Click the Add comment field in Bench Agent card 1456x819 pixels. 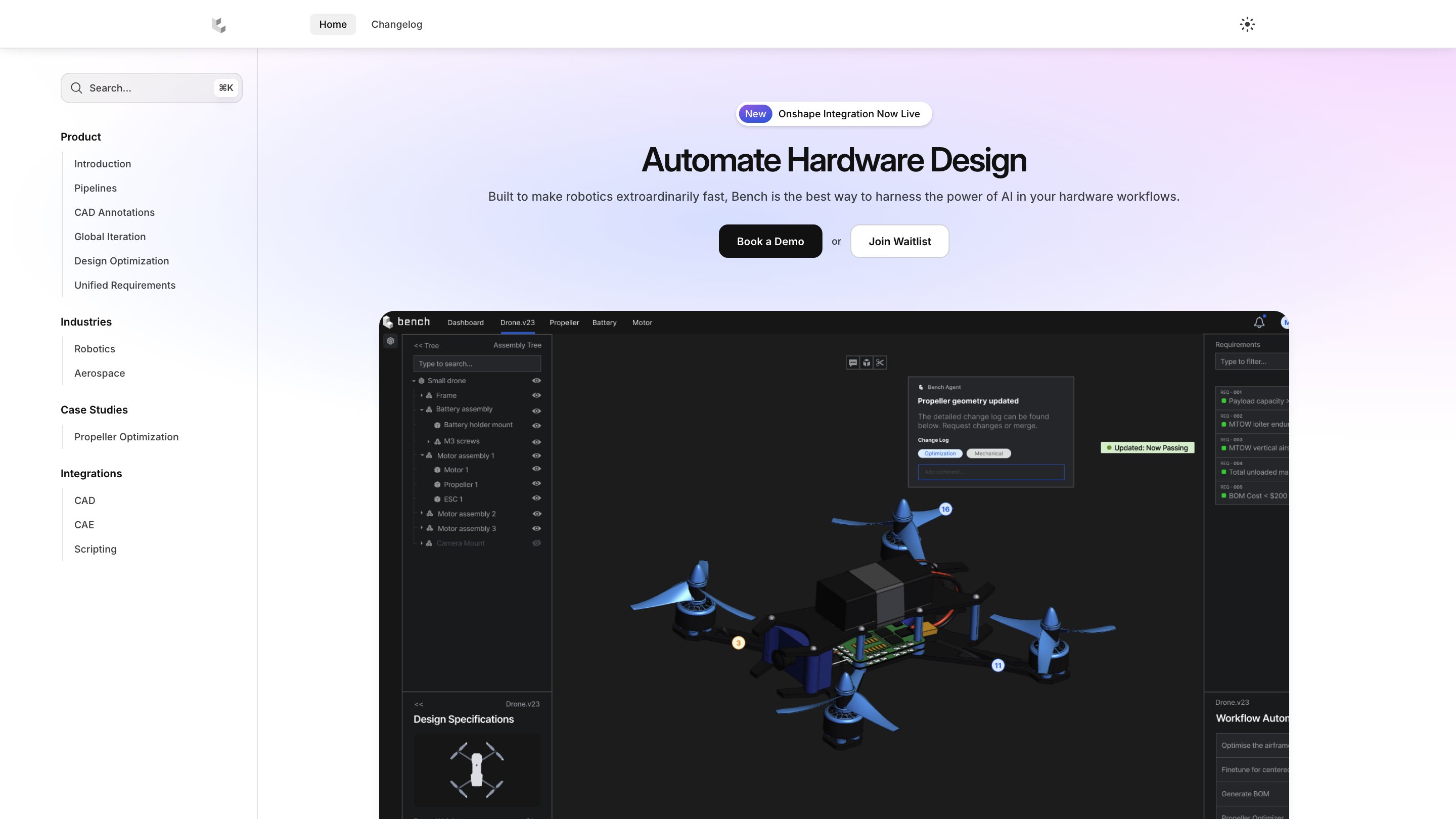click(991, 472)
